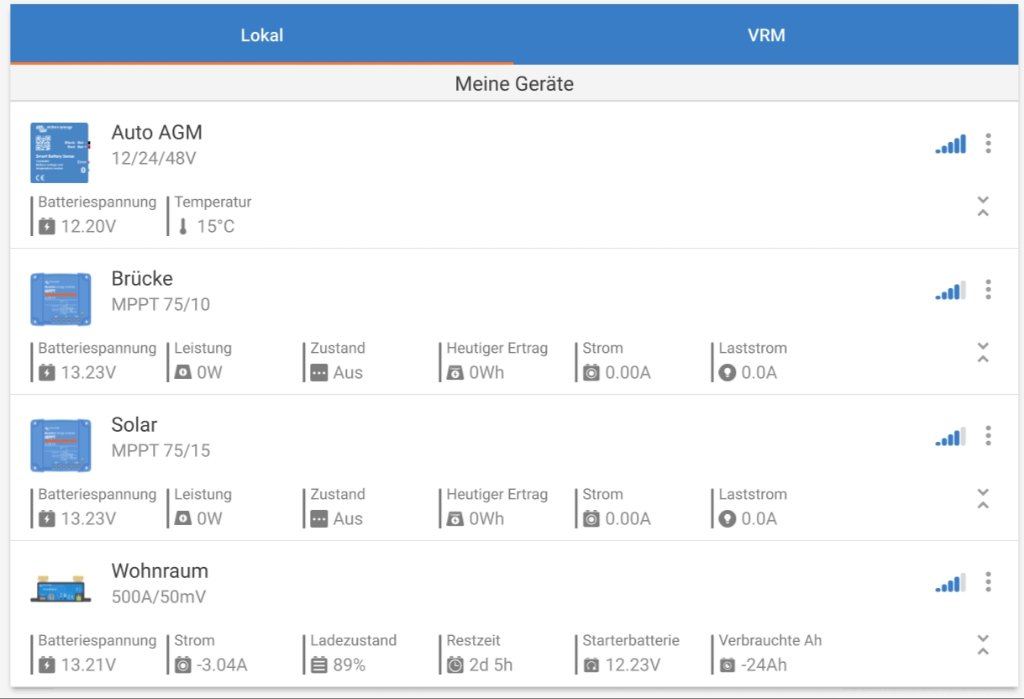Click the Wohnraum signal strength icon
The height and width of the screenshot is (699, 1024).
tap(951, 583)
